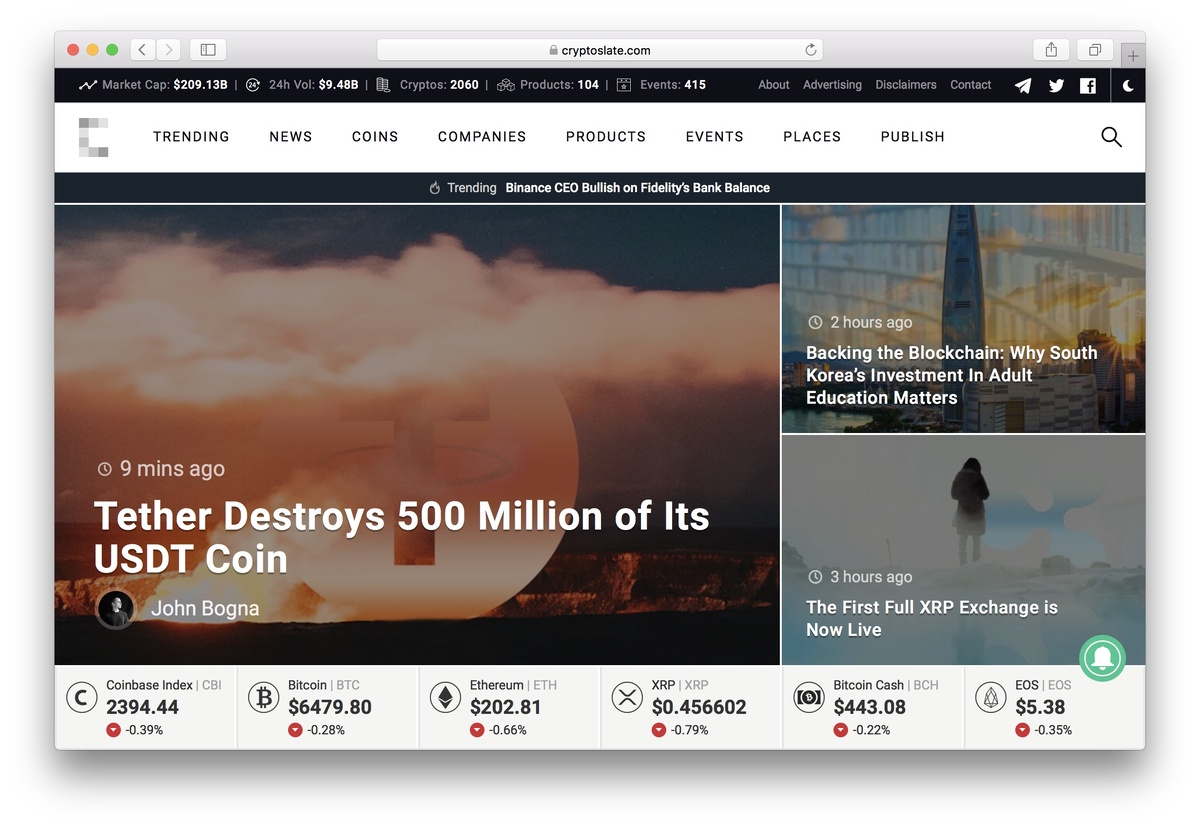The image size is (1200, 828).
Task: Open South Korea Adult Education article
Action: click(952, 375)
